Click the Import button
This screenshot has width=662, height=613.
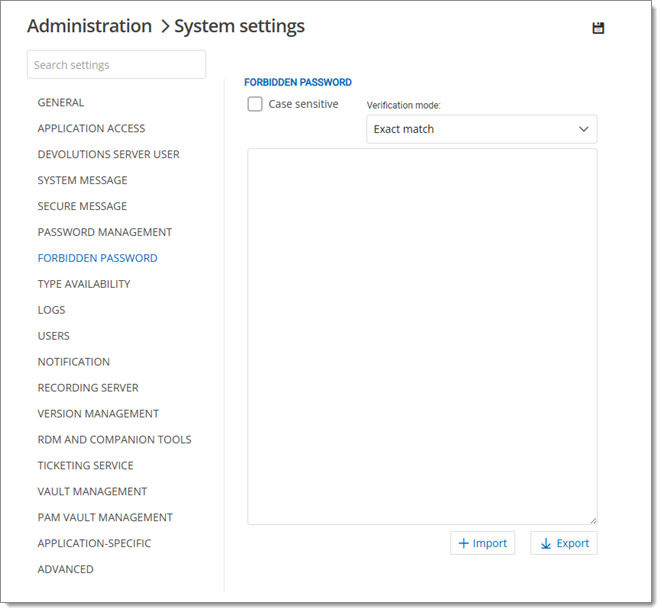pyautogui.click(x=483, y=543)
